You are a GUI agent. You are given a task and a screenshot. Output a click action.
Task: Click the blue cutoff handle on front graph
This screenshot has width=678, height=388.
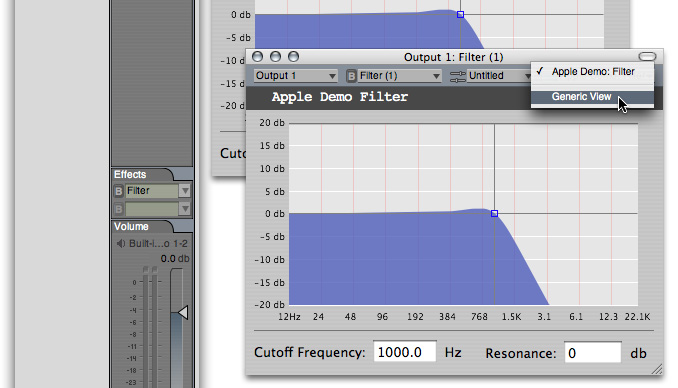tap(494, 214)
